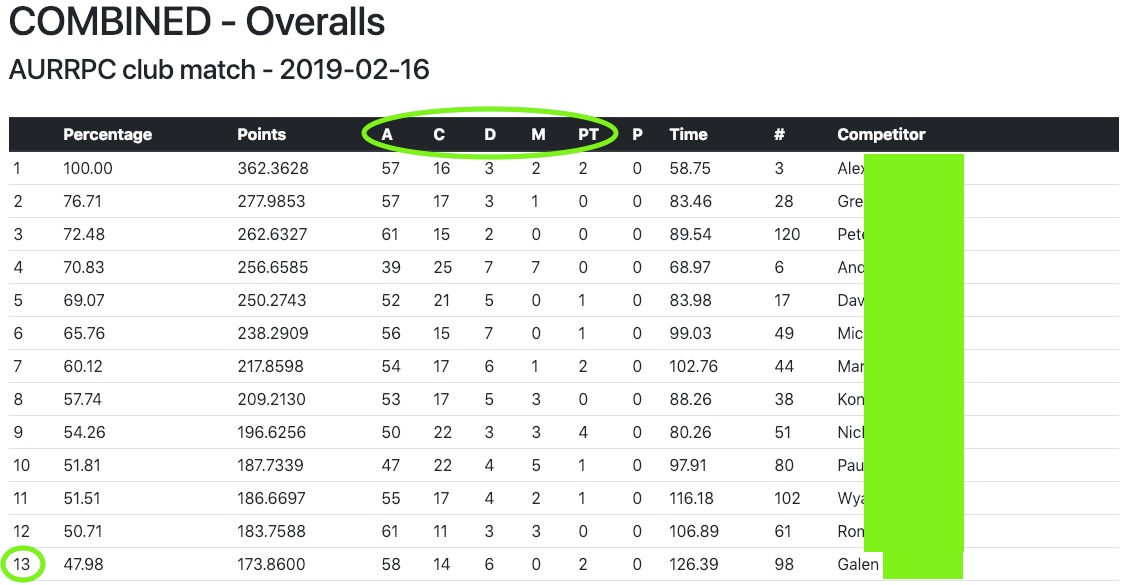1127x585 pixels.
Task: Click the rank 13 cell
Action: [x=22, y=565]
